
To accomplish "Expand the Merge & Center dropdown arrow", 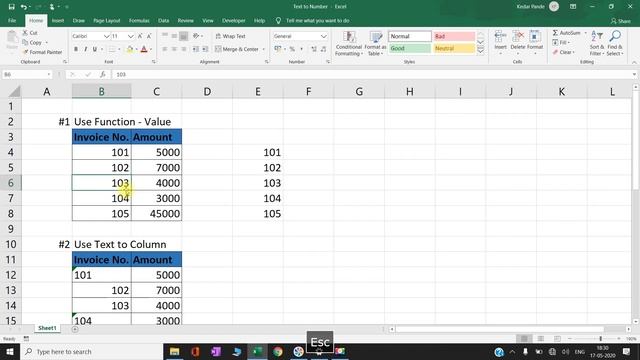I will click(x=264, y=49).
